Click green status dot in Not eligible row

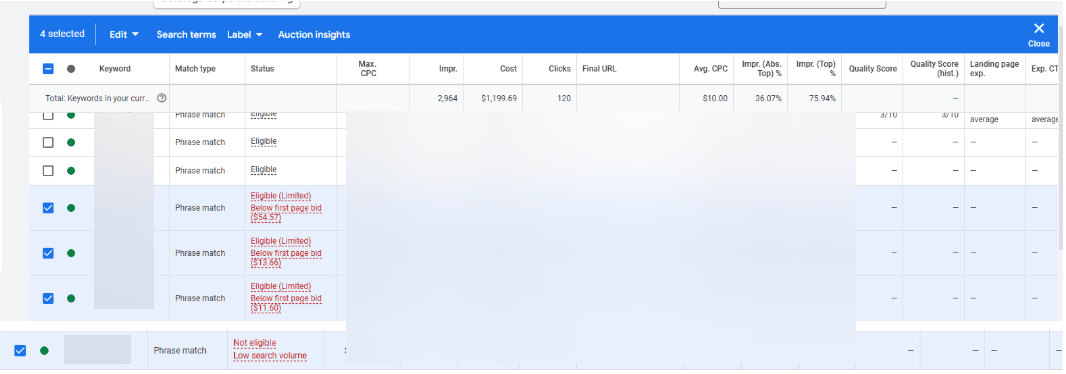[44, 350]
